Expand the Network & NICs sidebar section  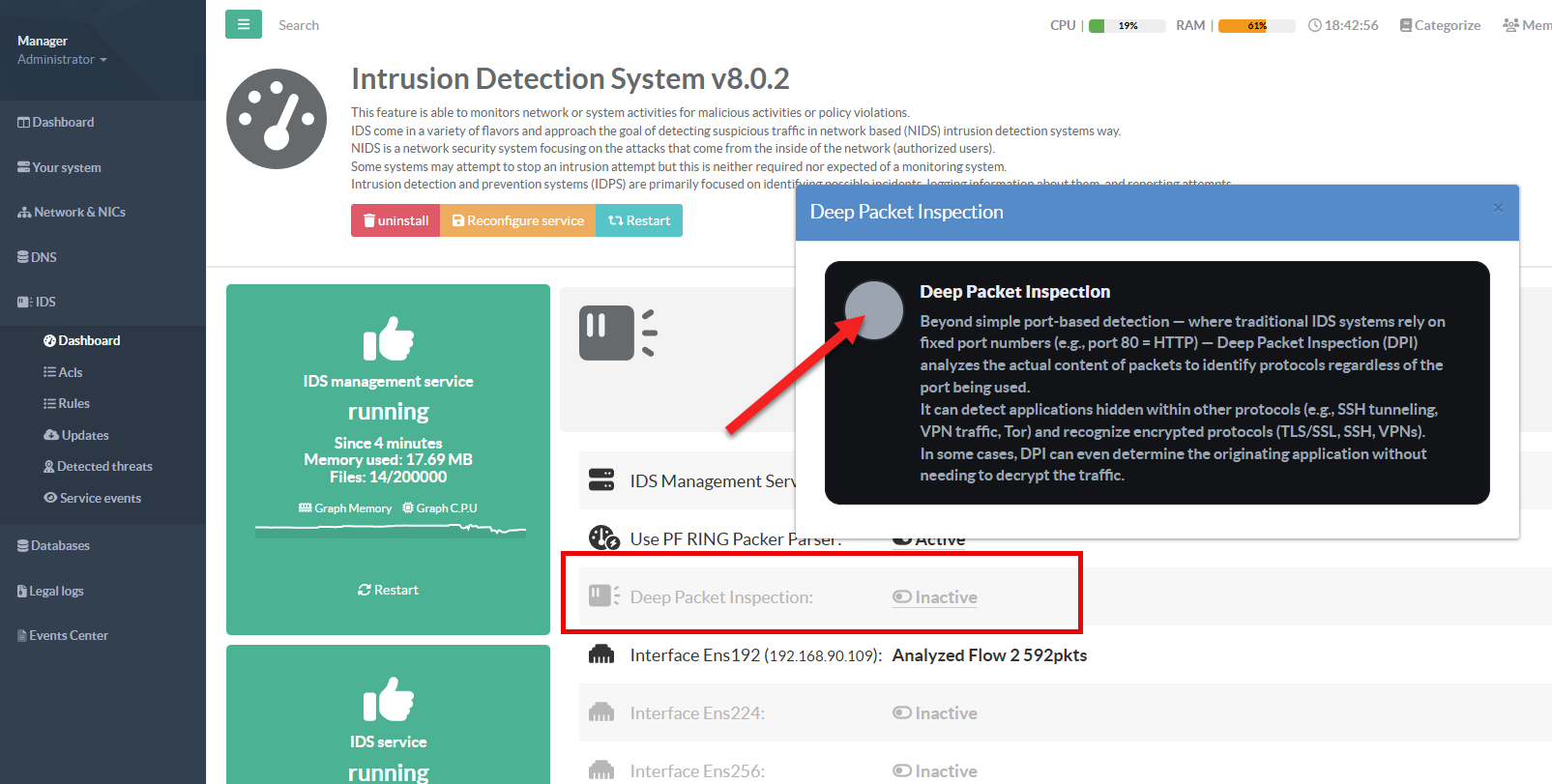(x=72, y=212)
